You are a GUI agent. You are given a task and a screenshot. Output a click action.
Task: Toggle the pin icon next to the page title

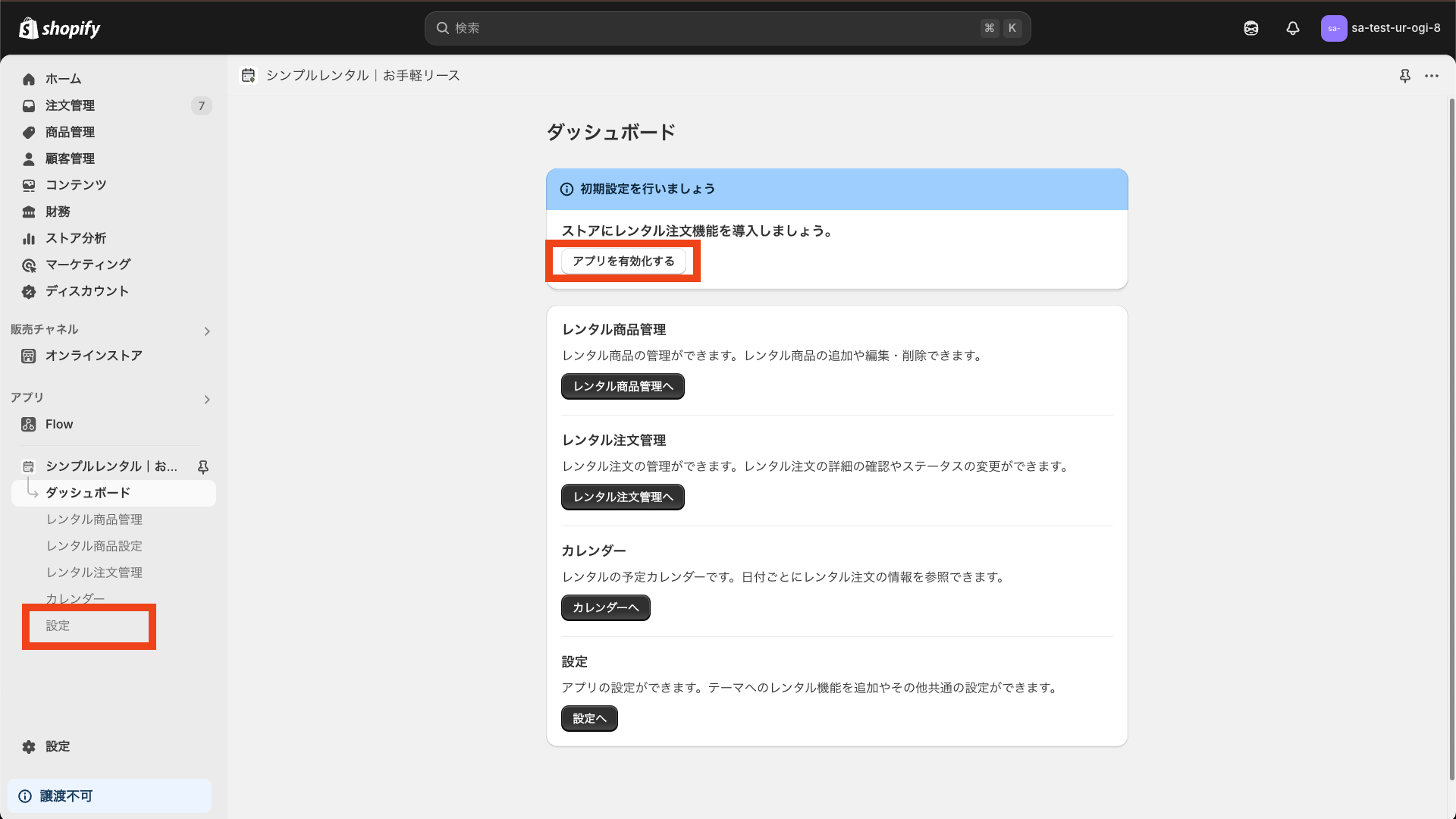[1405, 76]
